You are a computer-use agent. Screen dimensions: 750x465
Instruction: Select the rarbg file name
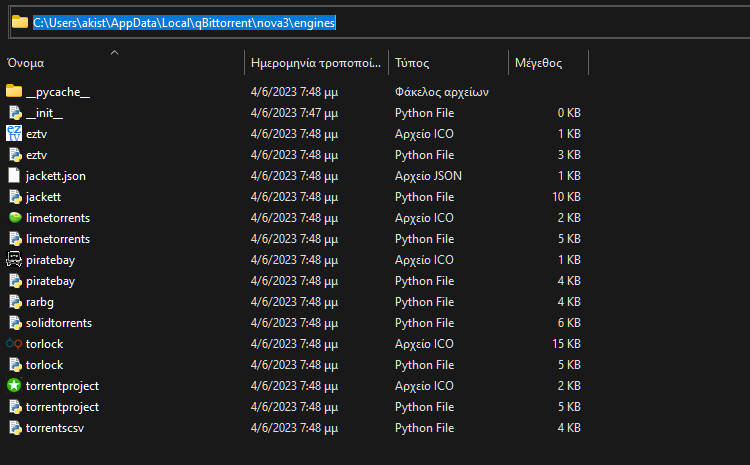coord(40,302)
